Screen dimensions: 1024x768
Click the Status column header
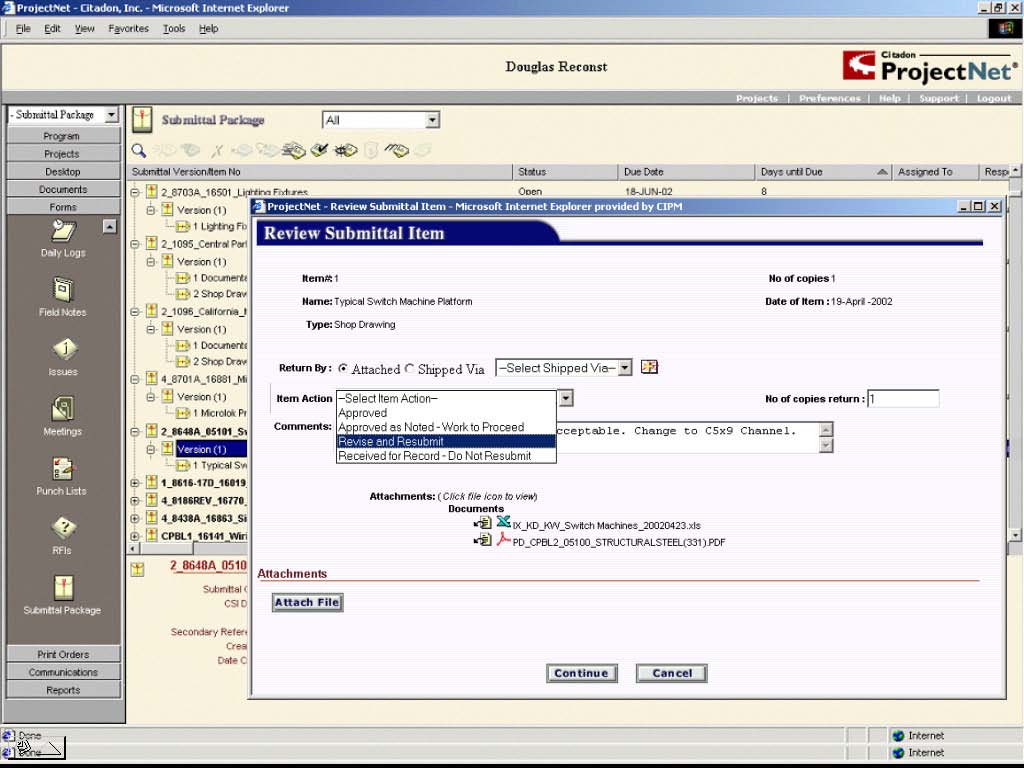point(565,172)
